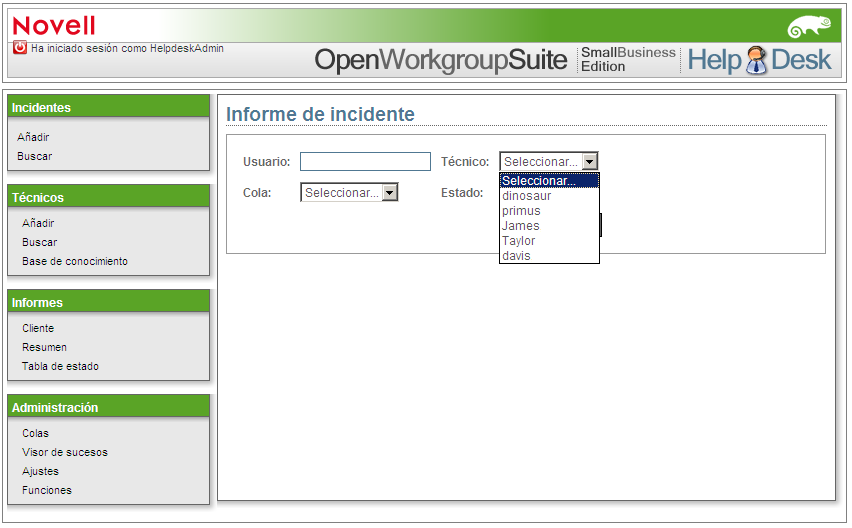
Task: Click the Informes section header
Action: coord(109,302)
